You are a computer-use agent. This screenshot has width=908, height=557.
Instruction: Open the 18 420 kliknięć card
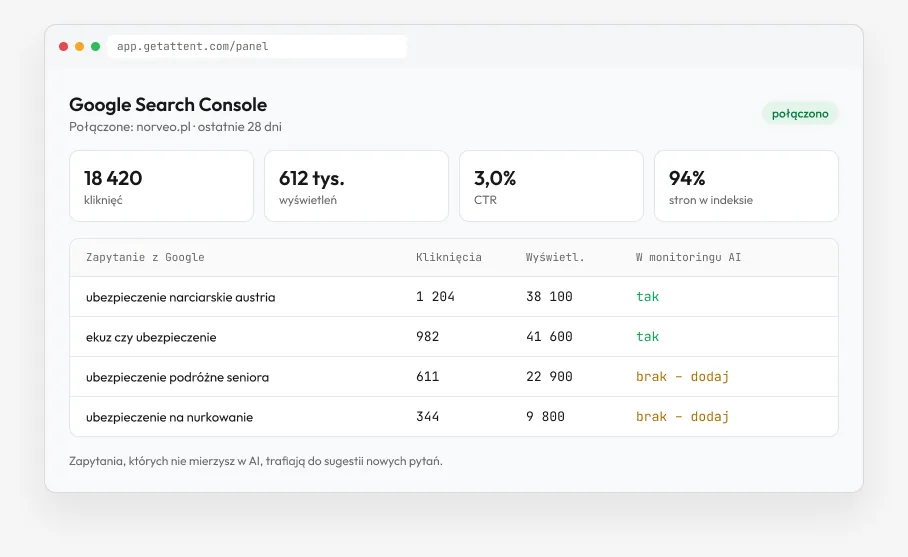162,186
